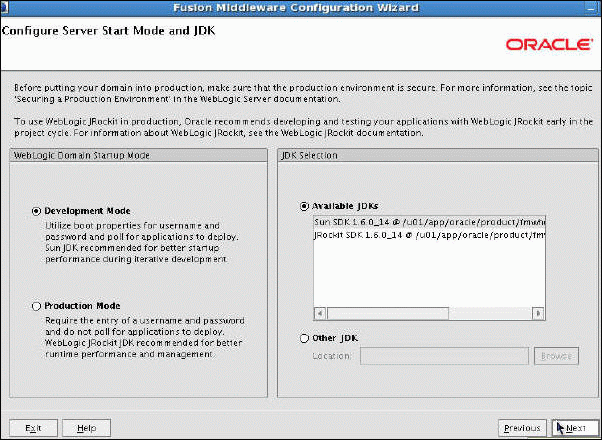This screenshot has height=440, width=602.
Task: Select Development Mode radio button
Action: [36, 211]
